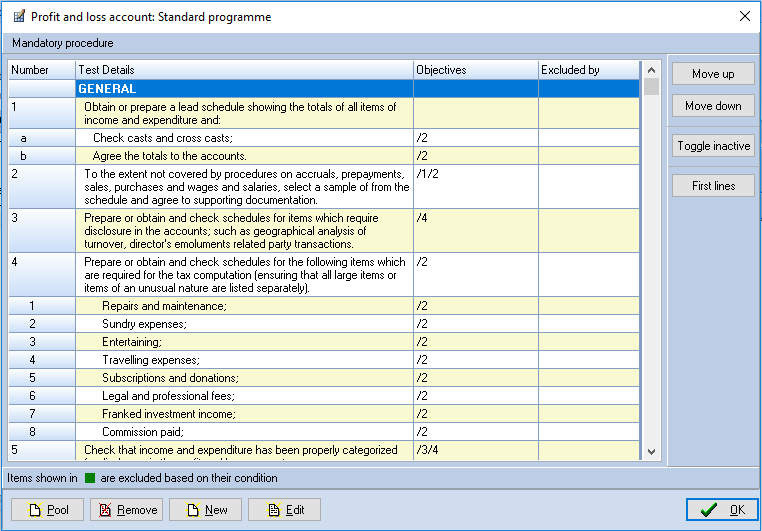The height and width of the screenshot is (531, 762).
Task: Click the Number column header
Action: (42, 70)
